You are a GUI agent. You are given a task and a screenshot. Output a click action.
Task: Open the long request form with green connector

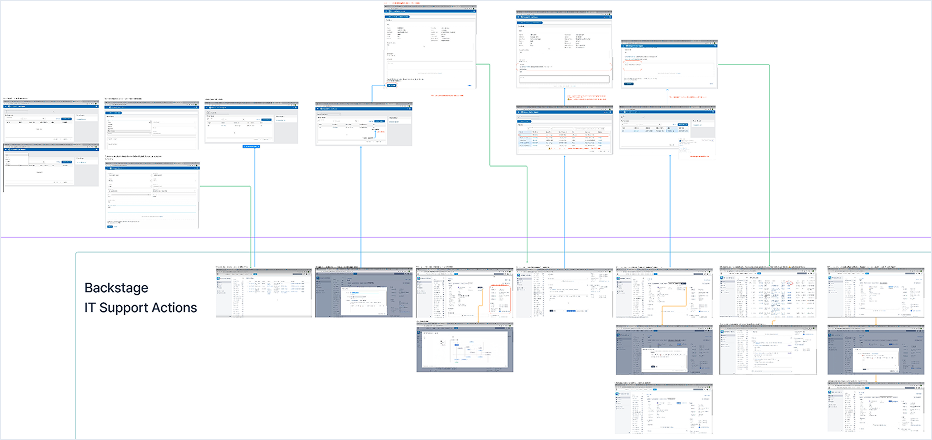(x=152, y=193)
